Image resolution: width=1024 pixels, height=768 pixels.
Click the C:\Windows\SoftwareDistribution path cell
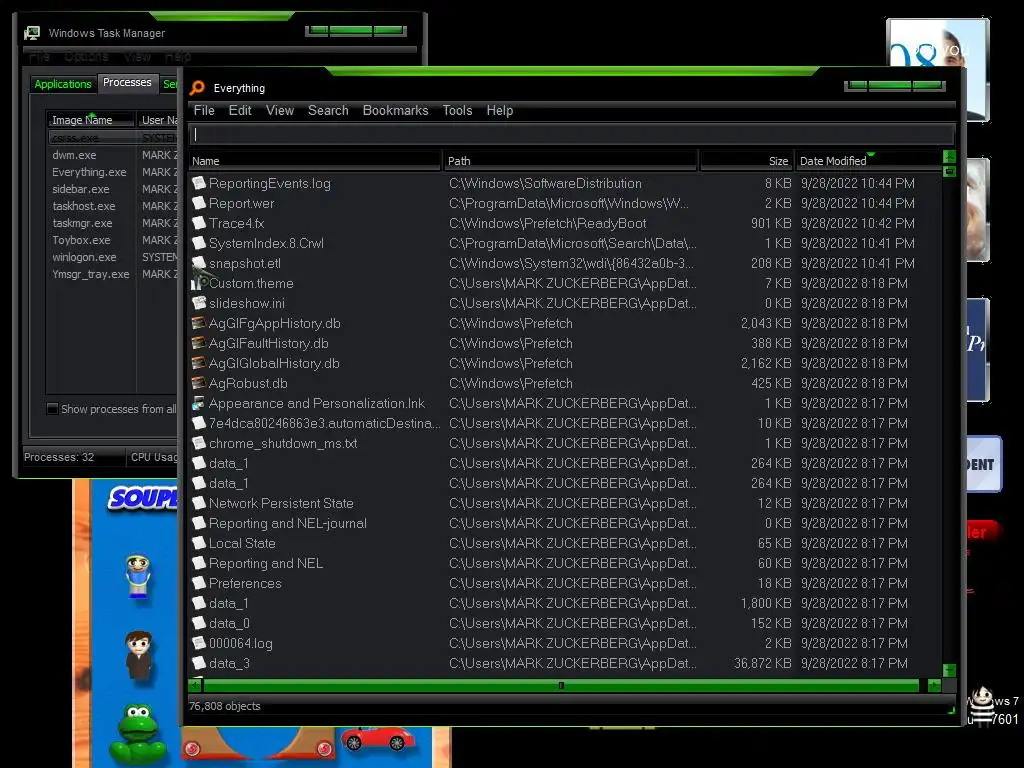tap(545, 184)
